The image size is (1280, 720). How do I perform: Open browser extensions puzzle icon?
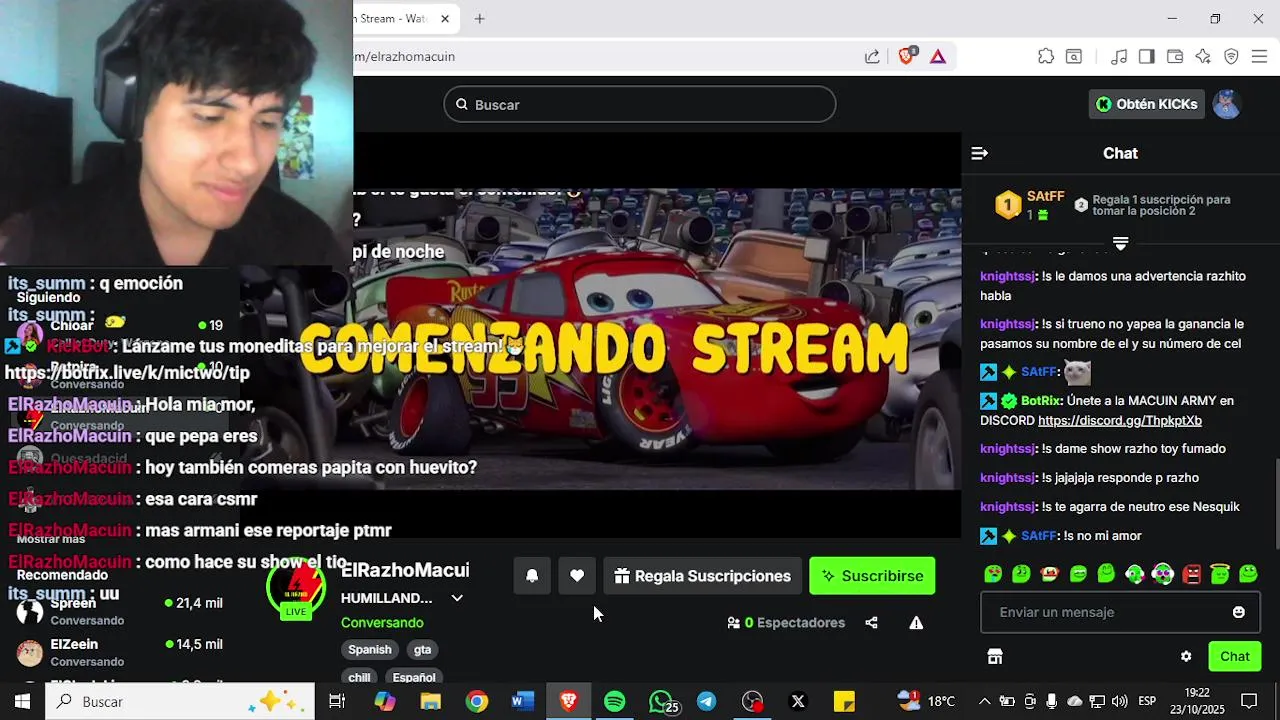coord(1045,56)
